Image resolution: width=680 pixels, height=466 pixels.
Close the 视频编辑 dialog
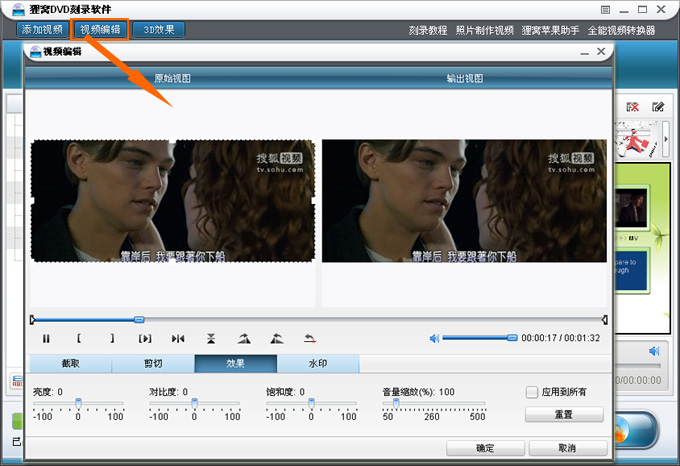601,52
